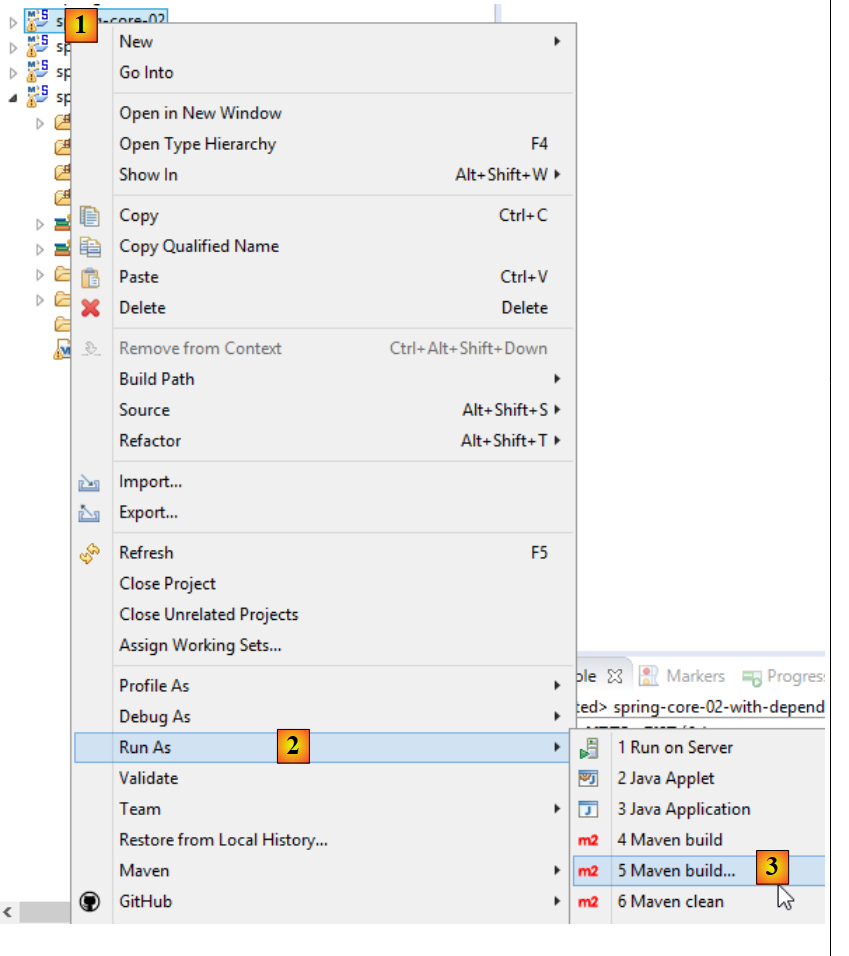Screen dimensions: 849x956
Task: Click the Import icon
Action: [90, 482]
